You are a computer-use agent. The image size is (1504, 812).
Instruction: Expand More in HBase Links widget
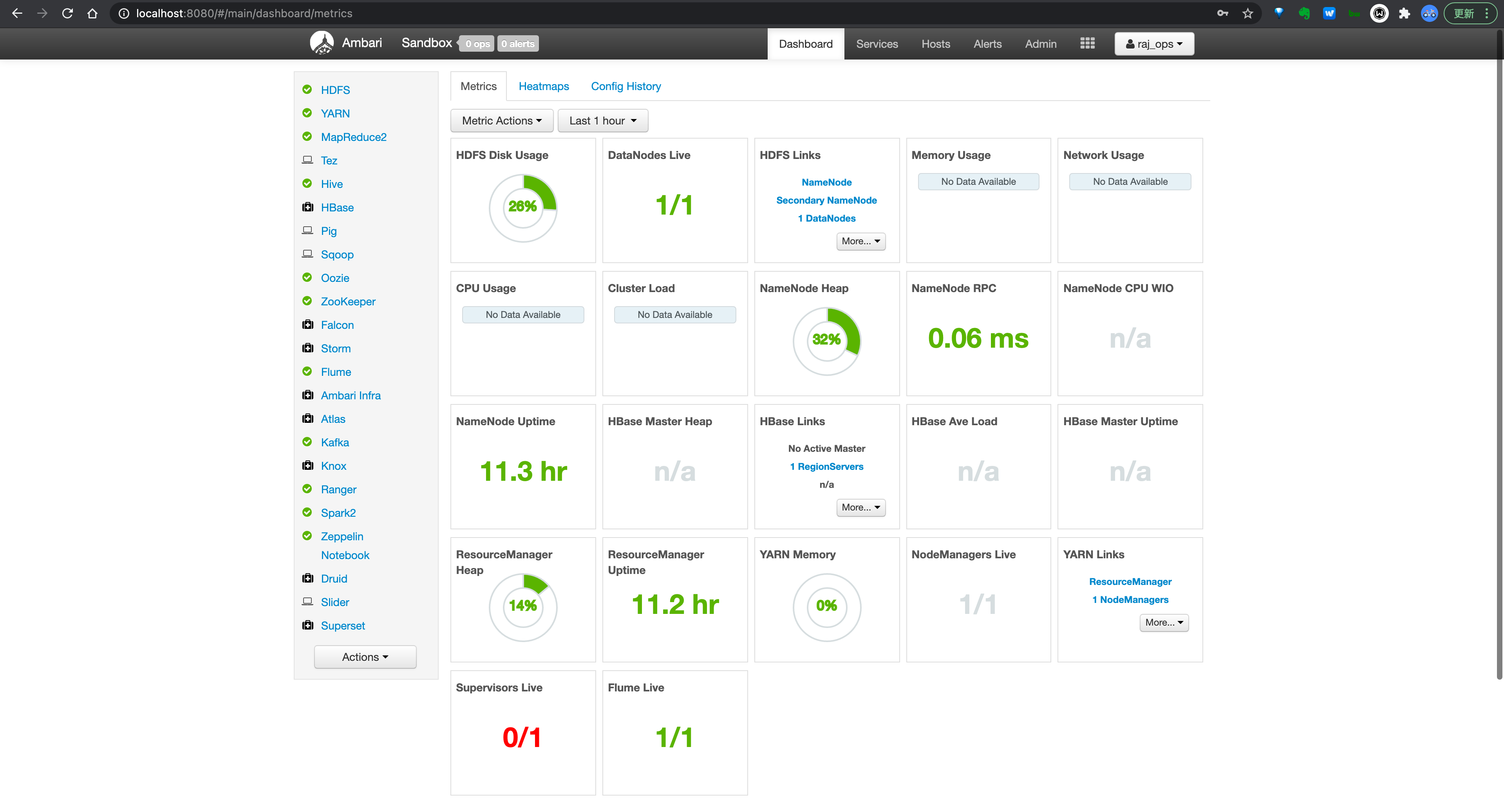[x=860, y=507]
